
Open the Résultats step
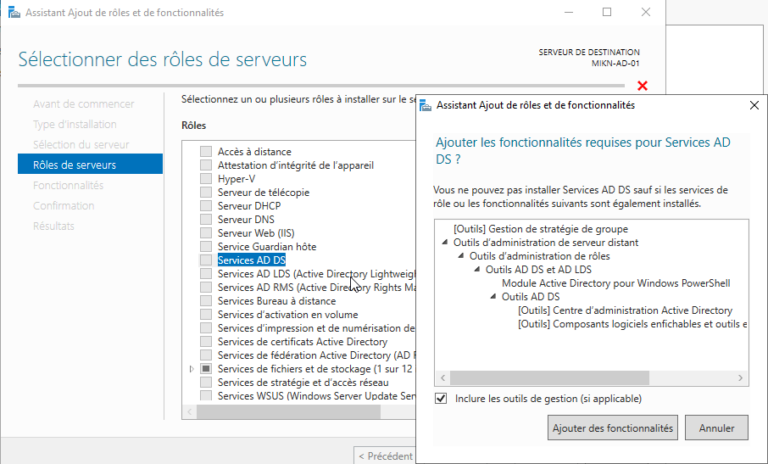coord(53,226)
